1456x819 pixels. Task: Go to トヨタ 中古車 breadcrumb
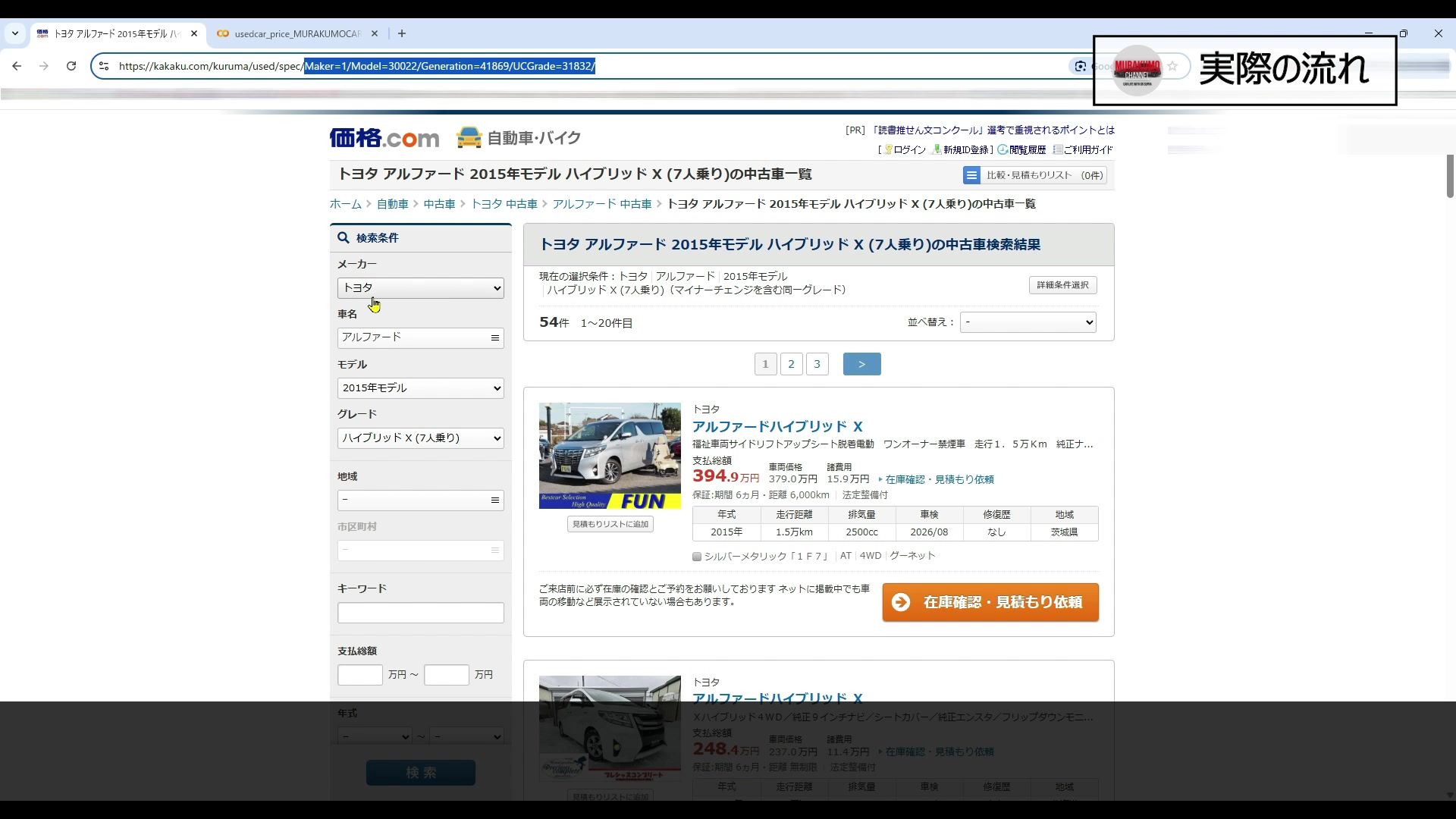point(504,204)
